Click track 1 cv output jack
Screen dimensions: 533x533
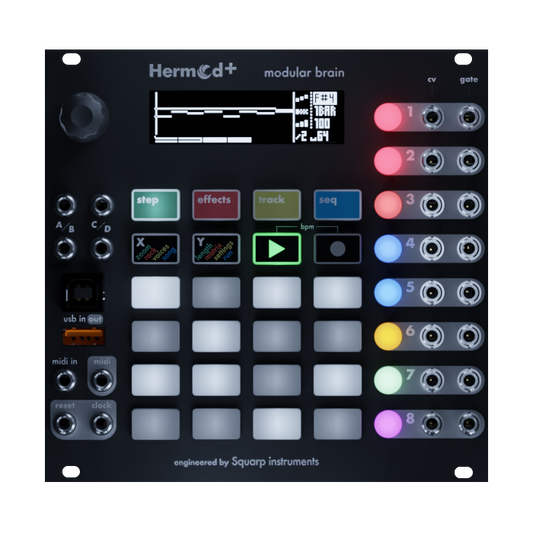(432, 117)
